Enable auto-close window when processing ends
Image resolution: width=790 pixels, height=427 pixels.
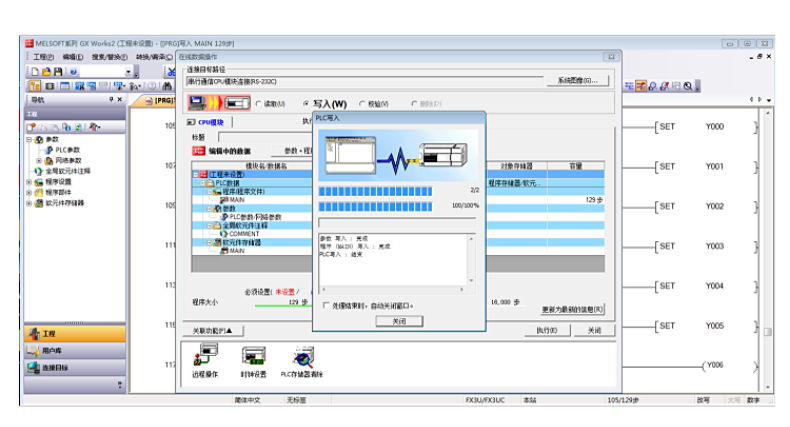[325, 306]
